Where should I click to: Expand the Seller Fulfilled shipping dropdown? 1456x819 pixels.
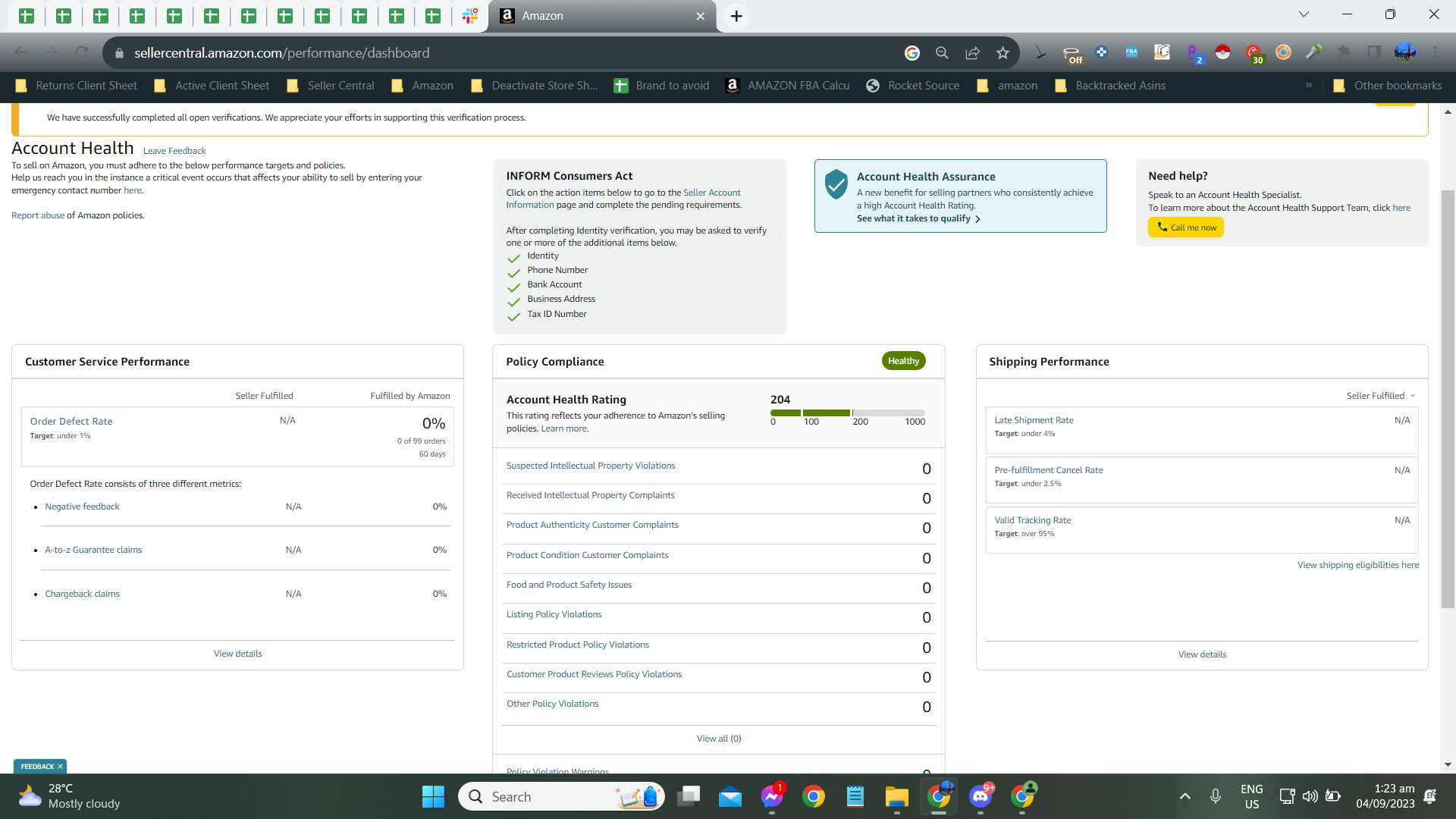(x=1381, y=396)
